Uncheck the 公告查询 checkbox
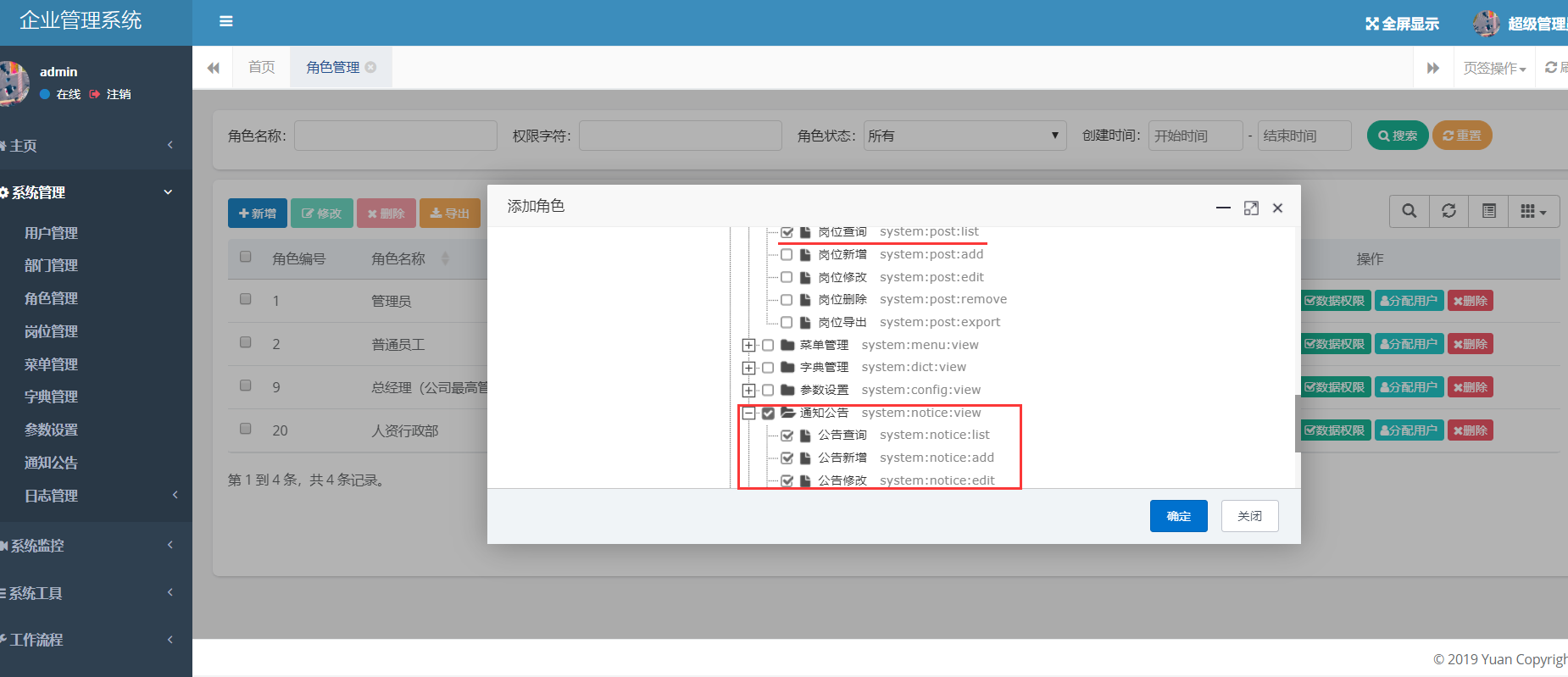Image resolution: width=1568 pixels, height=677 pixels. click(x=787, y=435)
